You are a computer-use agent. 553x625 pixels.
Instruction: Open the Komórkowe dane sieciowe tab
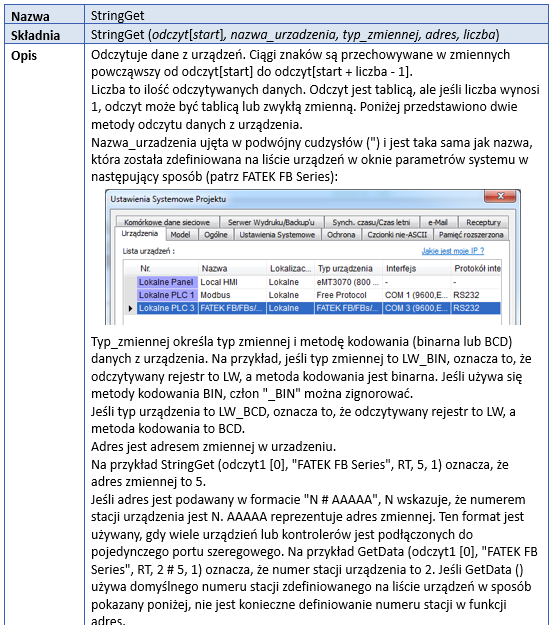[167, 222]
